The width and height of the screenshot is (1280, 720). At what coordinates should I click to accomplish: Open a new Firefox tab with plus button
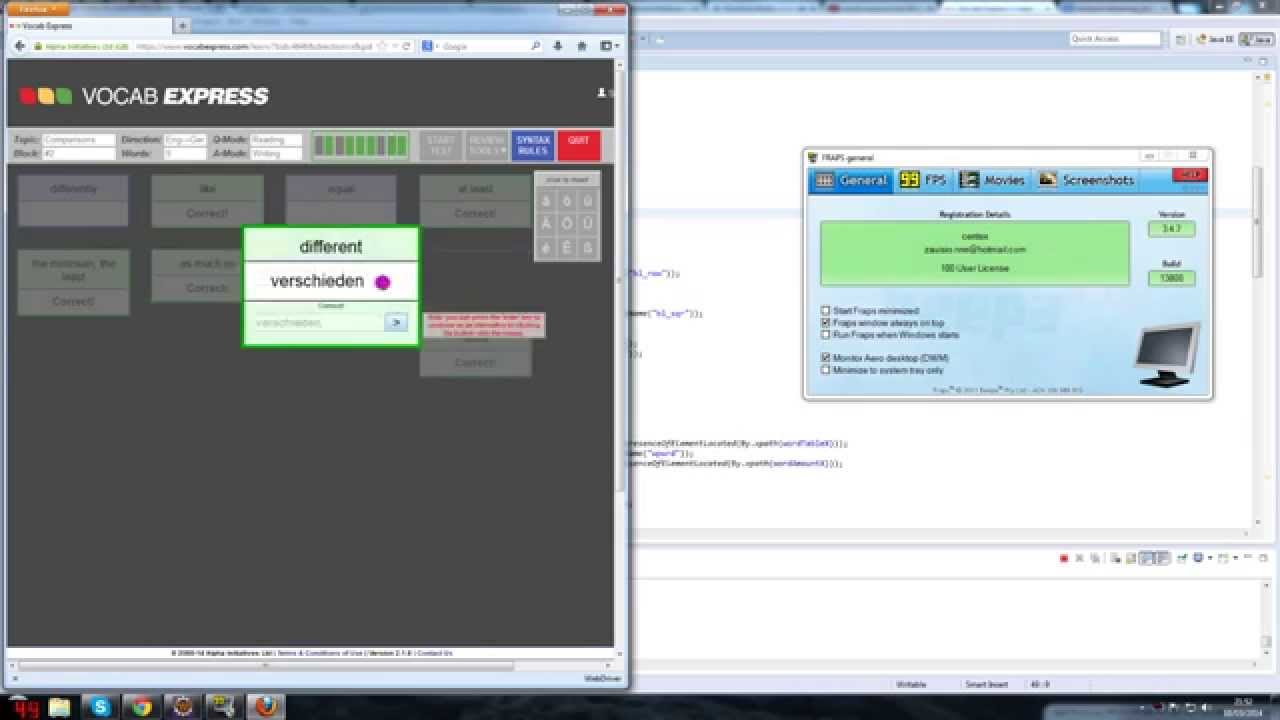(182, 26)
